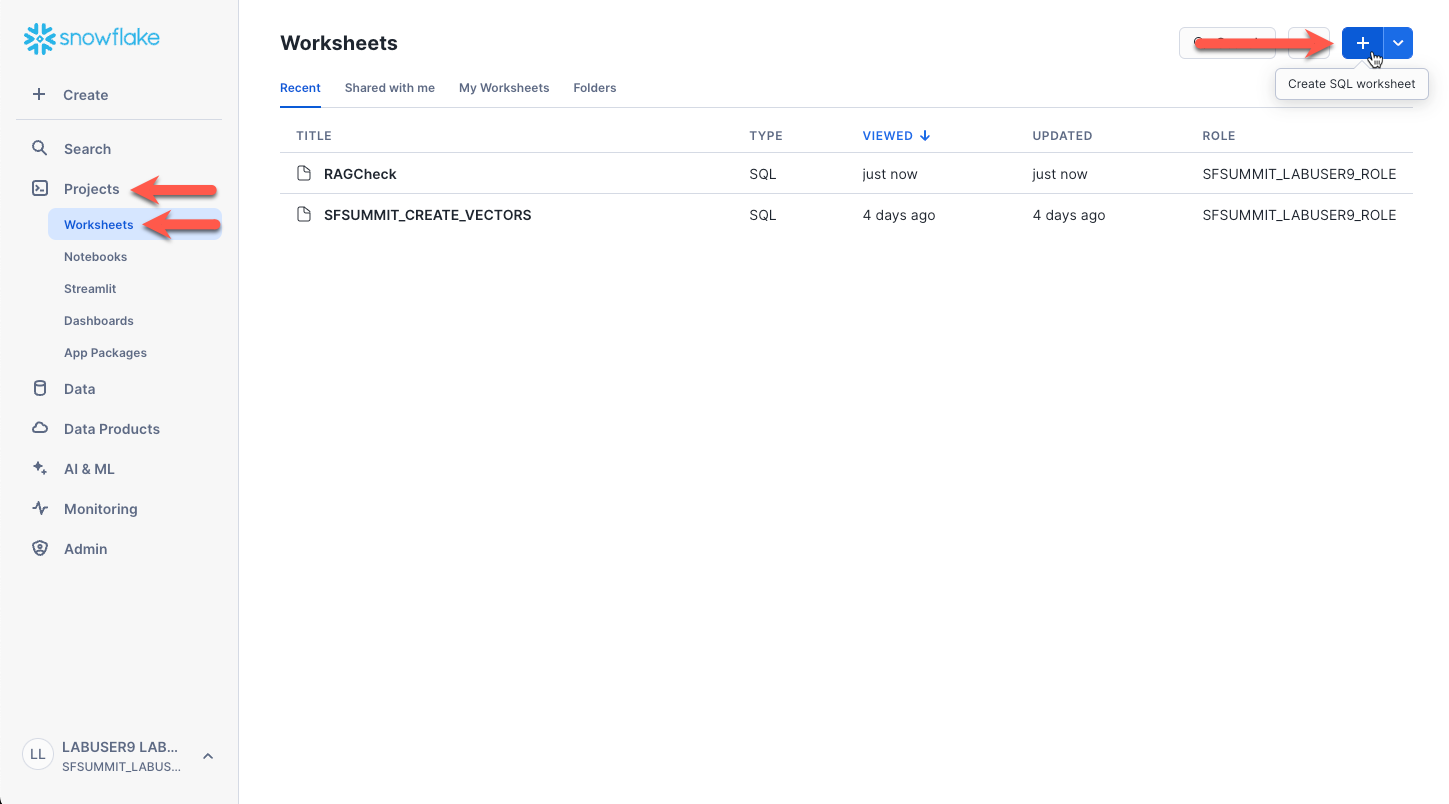
Task: Click the Projects terminal icon
Action: [40, 189]
